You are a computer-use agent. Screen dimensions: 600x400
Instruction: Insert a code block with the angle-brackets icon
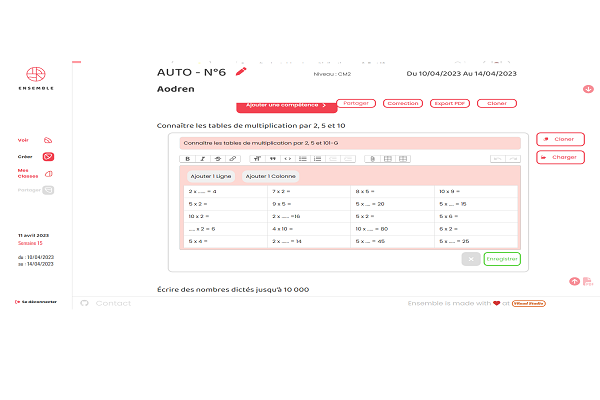pos(287,159)
